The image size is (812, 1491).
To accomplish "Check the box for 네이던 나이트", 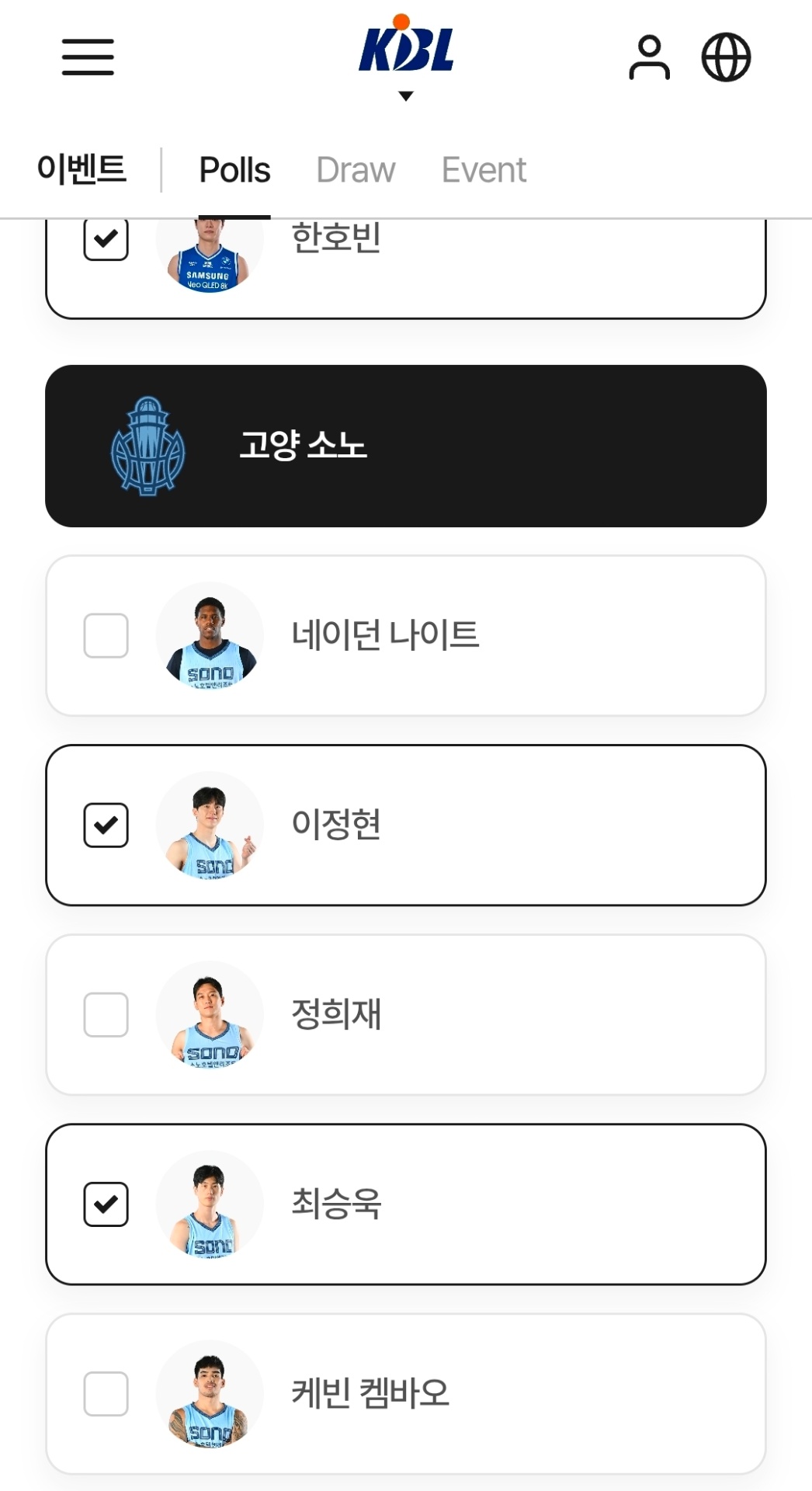I will pos(106,636).
